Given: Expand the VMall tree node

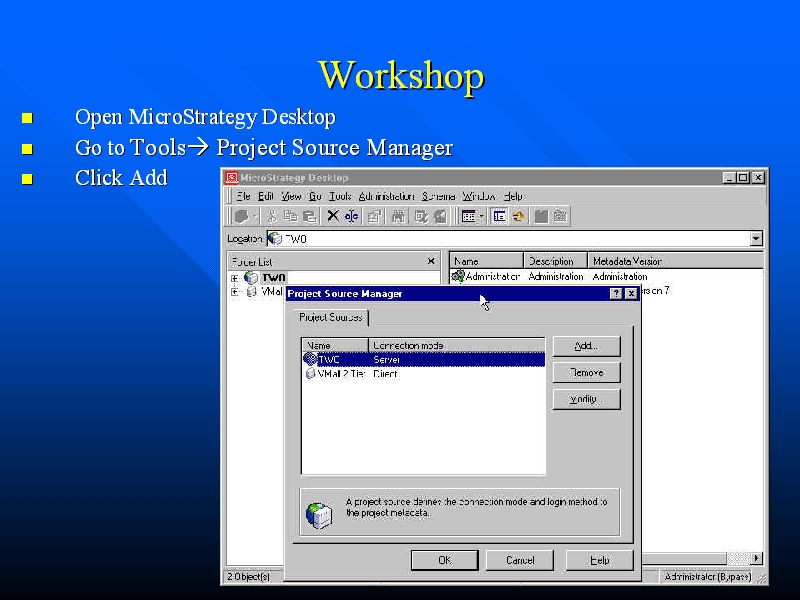Looking at the screenshot, I should [x=235, y=292].
